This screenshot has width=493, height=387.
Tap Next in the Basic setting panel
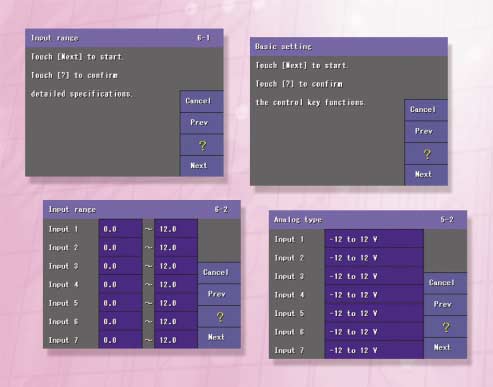427,175
